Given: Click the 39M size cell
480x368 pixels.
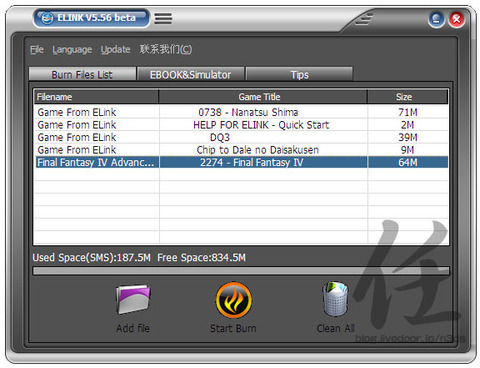Looking at the screenshot, I should point(408,137).
